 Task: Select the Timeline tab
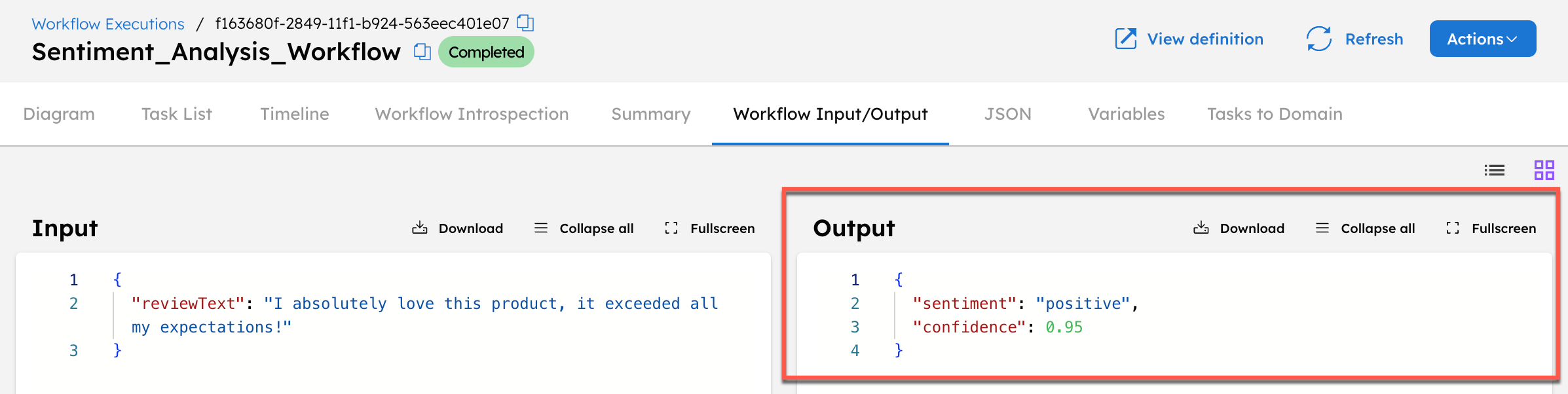click(295, 114)
